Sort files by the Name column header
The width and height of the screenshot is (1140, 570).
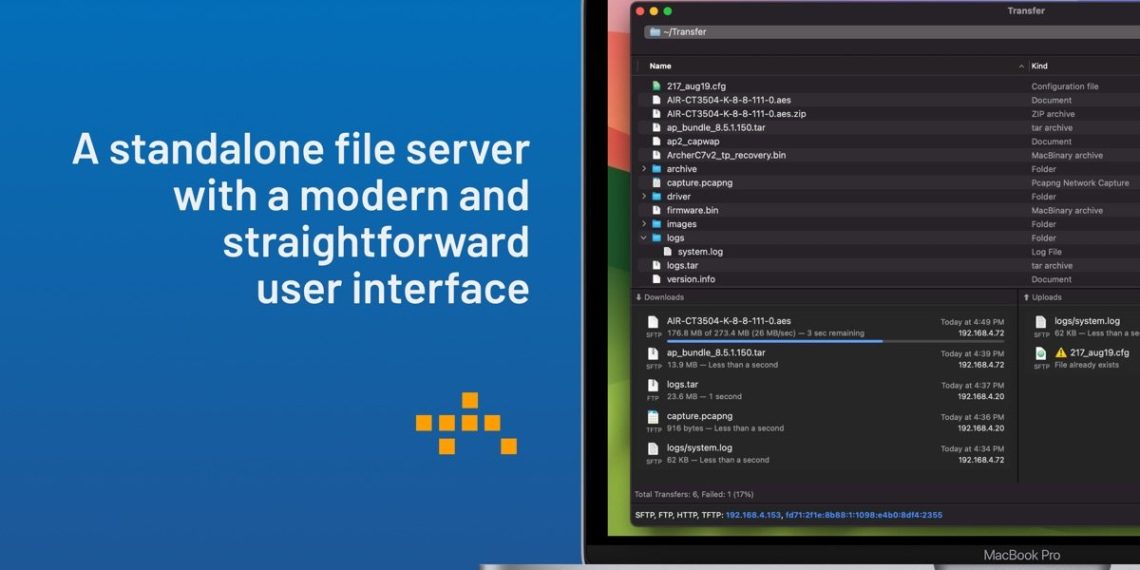pos(660,66)
